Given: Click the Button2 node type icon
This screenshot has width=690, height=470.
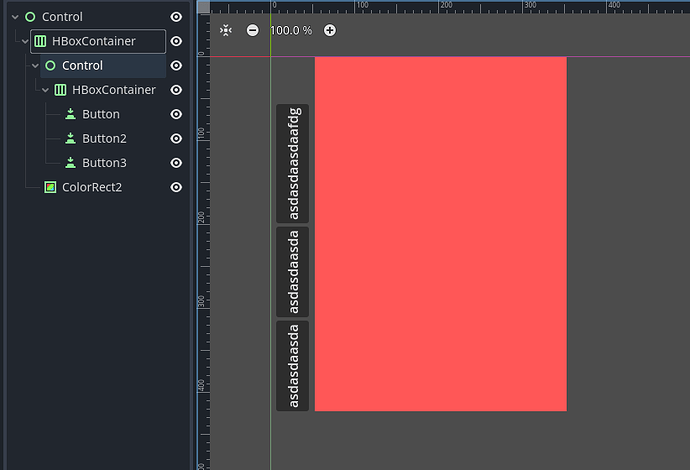Looking at the screenshot, I should pos(70,138).
